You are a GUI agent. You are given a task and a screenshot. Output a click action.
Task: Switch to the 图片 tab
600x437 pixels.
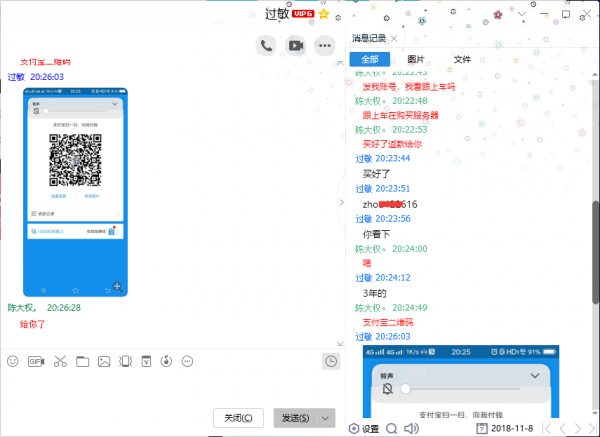(x=416, y=59)
